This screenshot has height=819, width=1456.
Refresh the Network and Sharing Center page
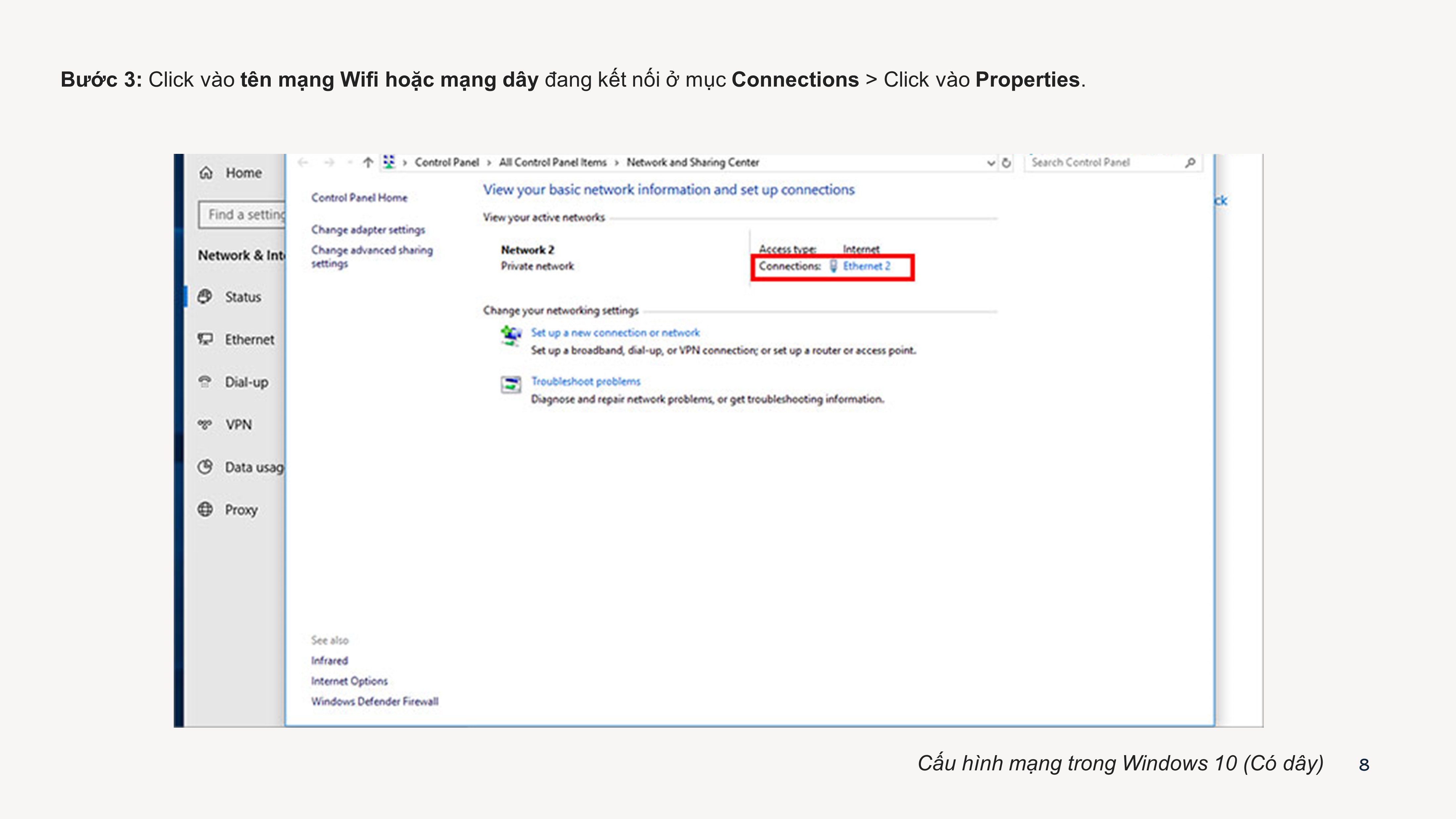(x=1007, y=163)
